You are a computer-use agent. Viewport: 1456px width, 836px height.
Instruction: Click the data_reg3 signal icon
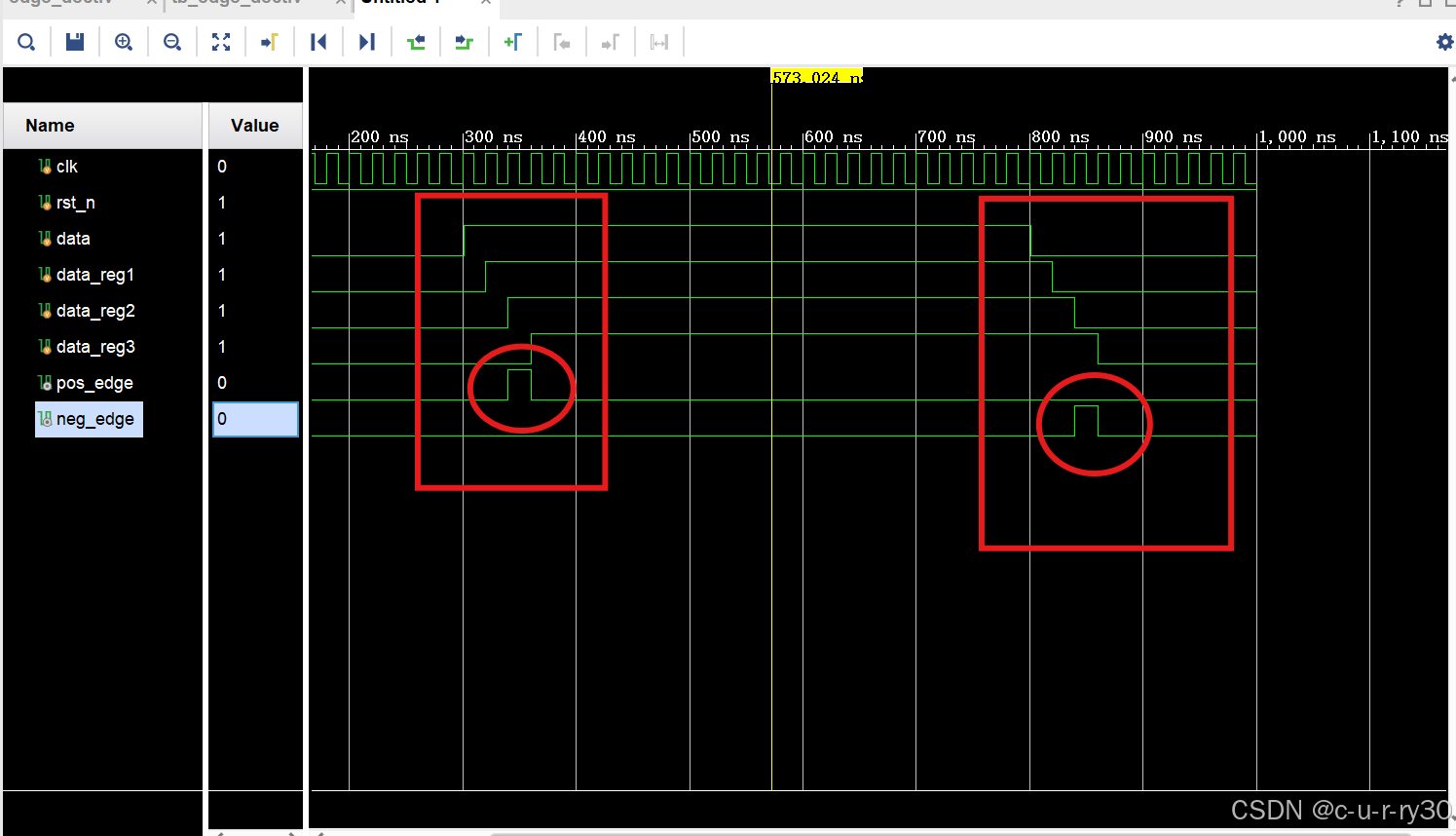click(x=45, y=347)
